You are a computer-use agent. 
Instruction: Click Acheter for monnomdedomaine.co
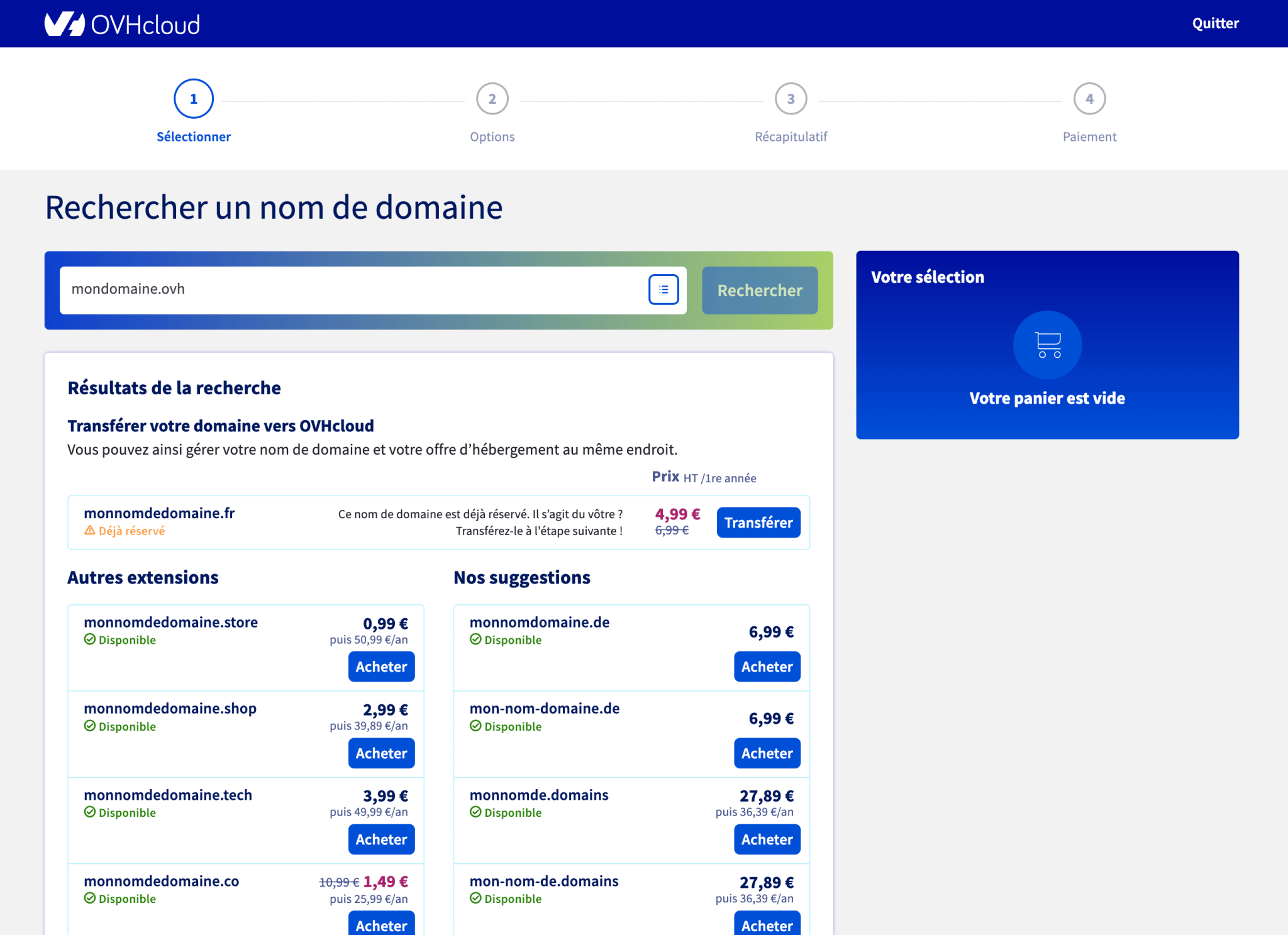click(x=381, y=924)
